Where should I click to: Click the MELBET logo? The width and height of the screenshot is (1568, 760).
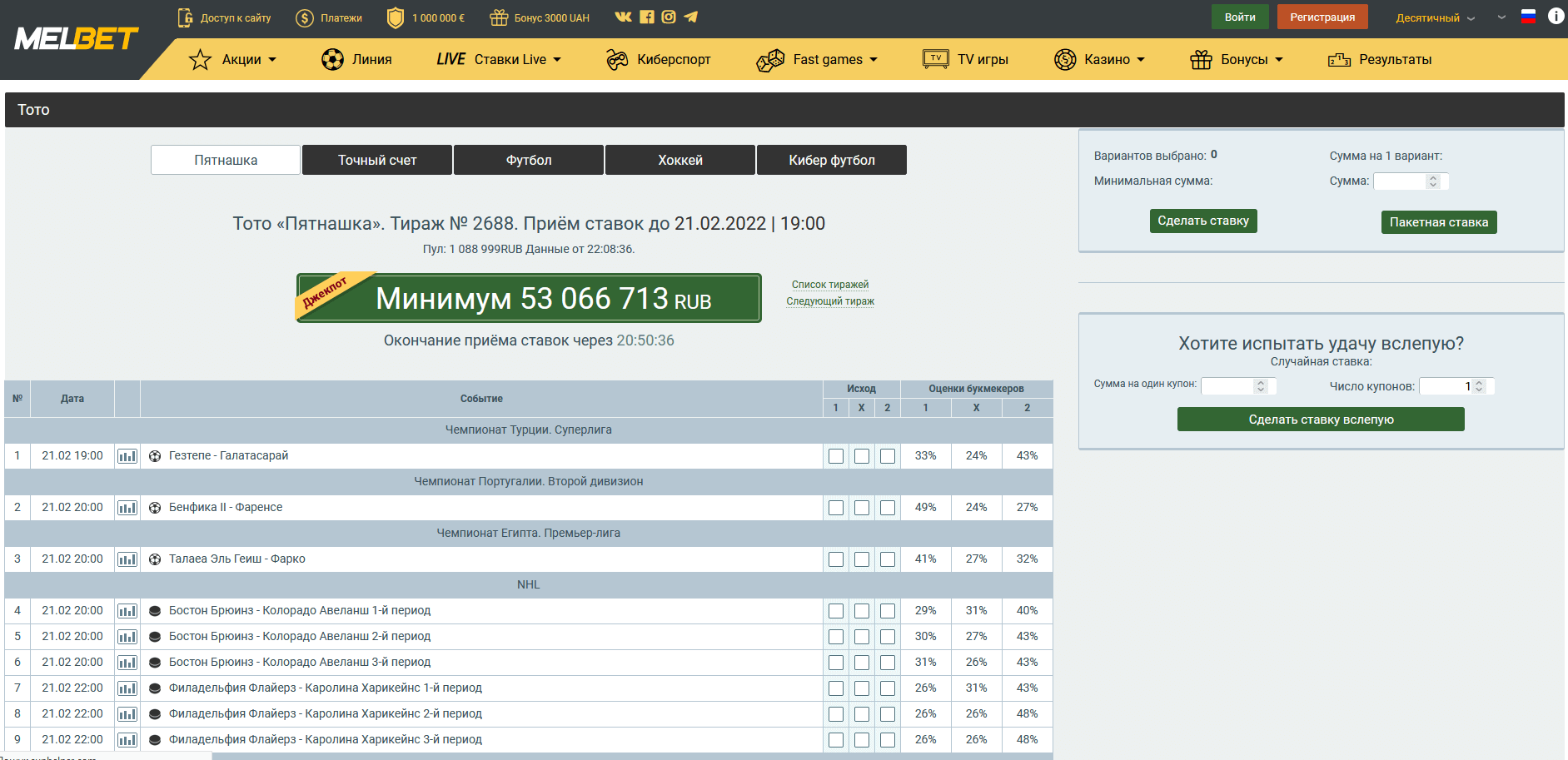pyautogui.click(x=77, y=38)
